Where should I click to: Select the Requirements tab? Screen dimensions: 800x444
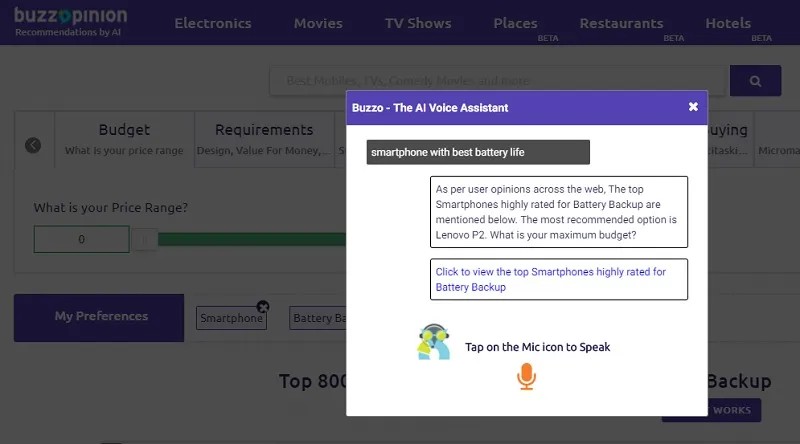click(264, 139)
